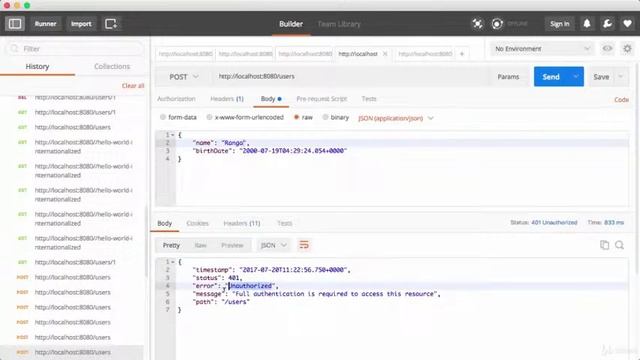Search within the response body
640x360 pixels.
tap(620, 245)
